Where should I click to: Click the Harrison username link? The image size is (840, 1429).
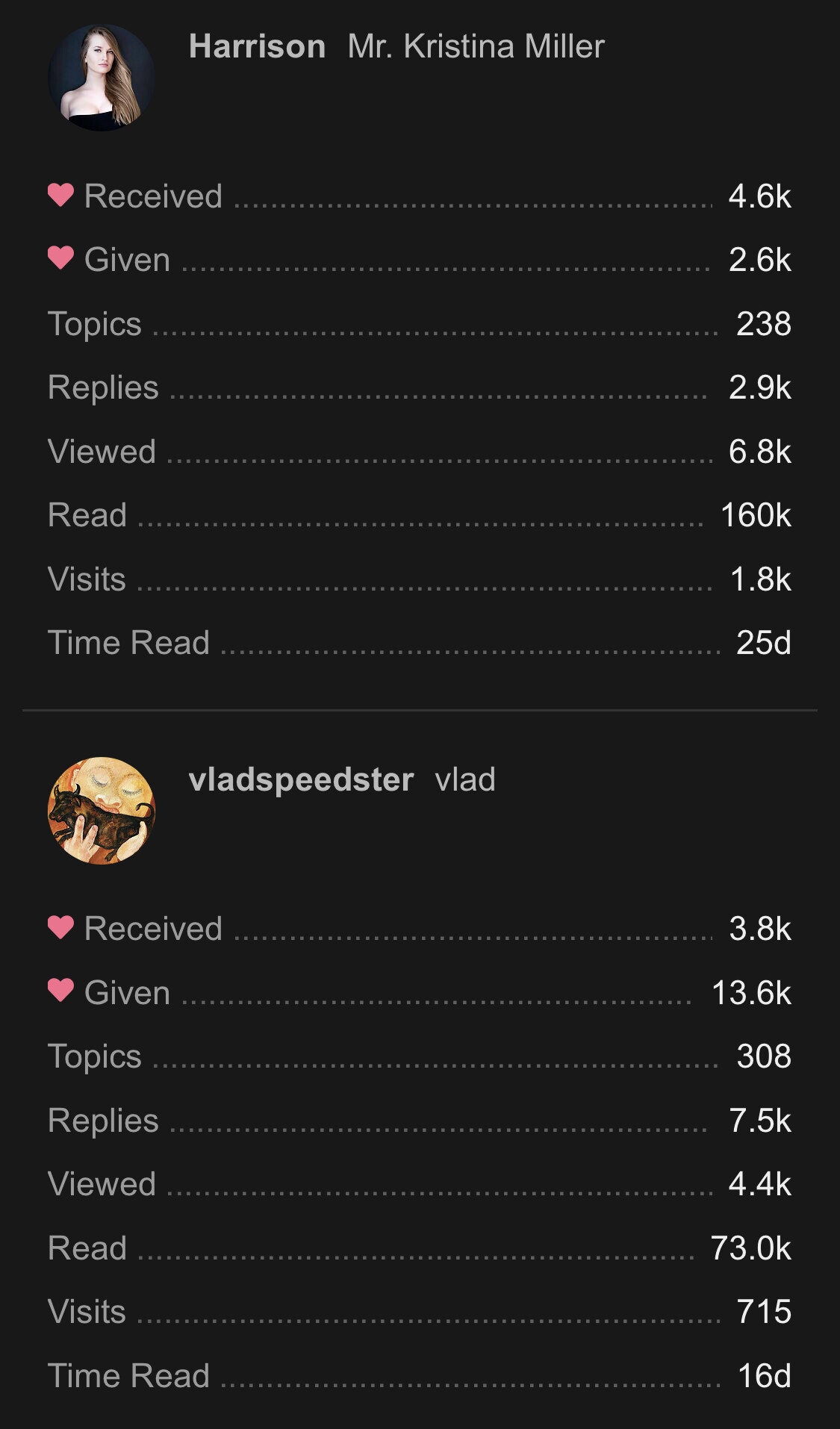[x=258, y=46]
